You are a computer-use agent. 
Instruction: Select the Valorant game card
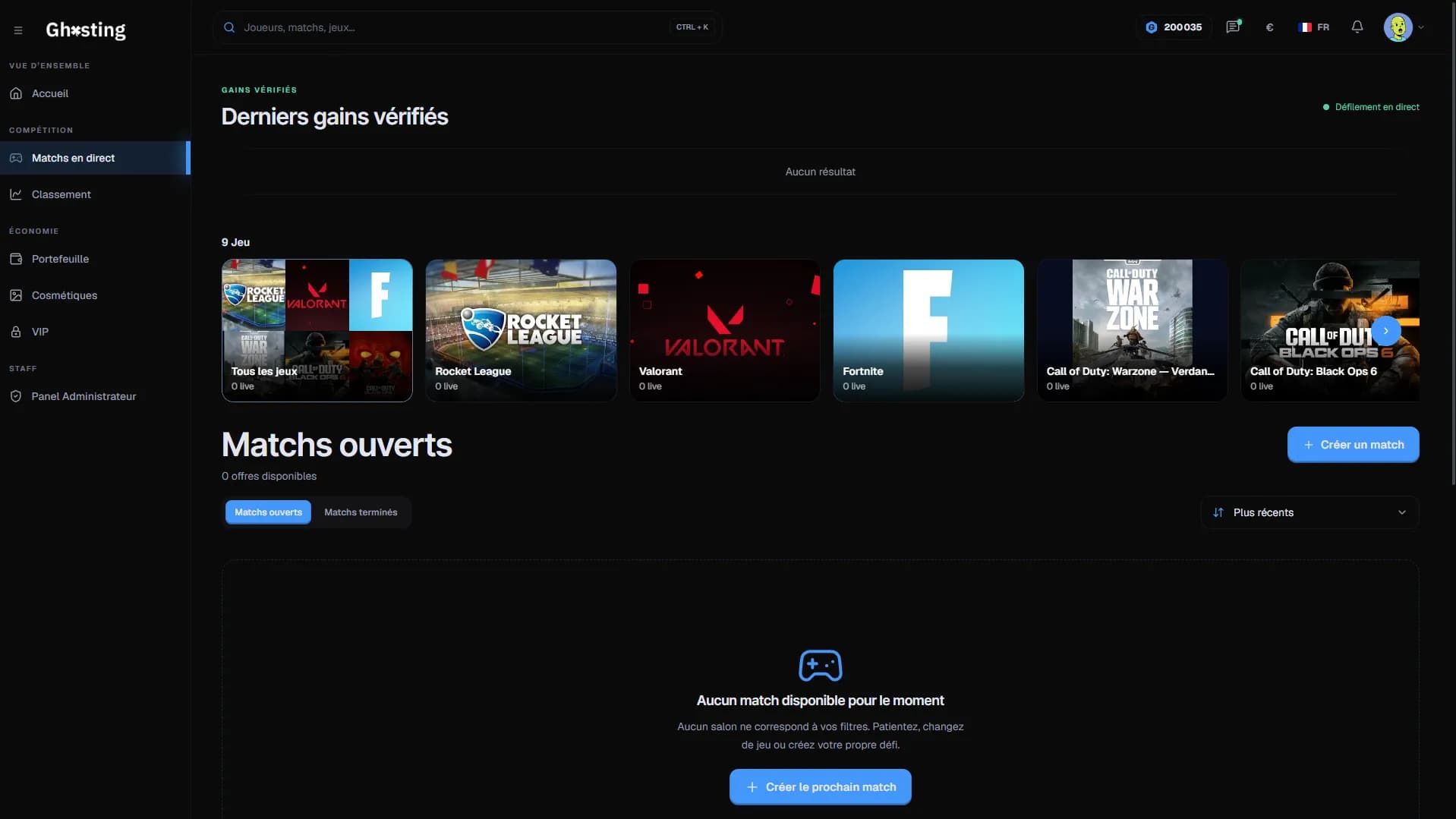pos(725,330)
